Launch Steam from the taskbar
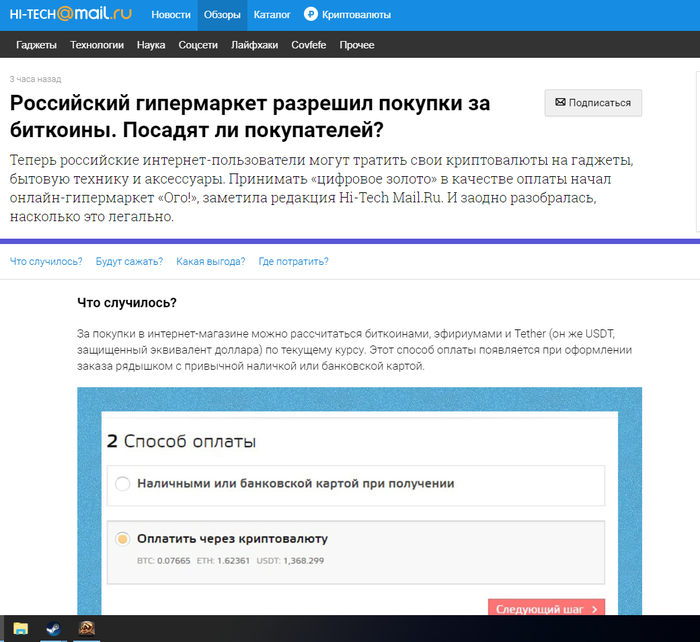 click(53, 629)
